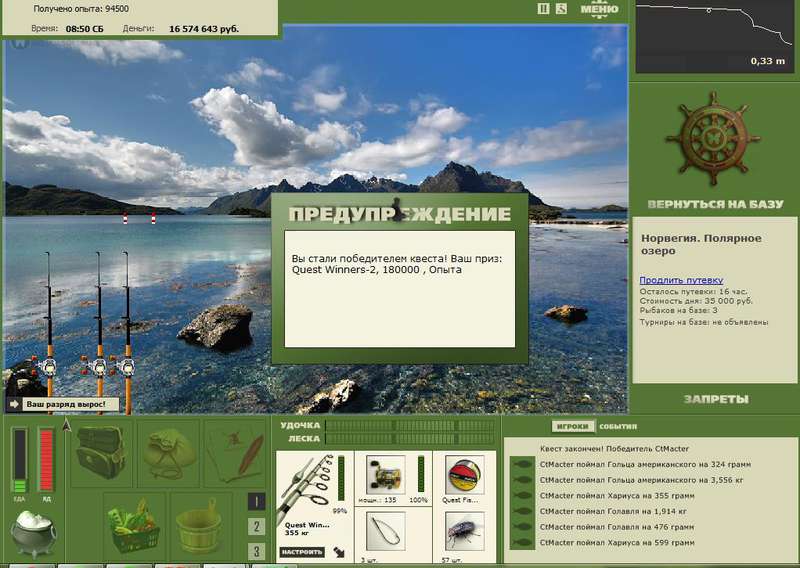Open the wooden bucket for groundbait
This screenshot has width=800, height=568.
199,526
